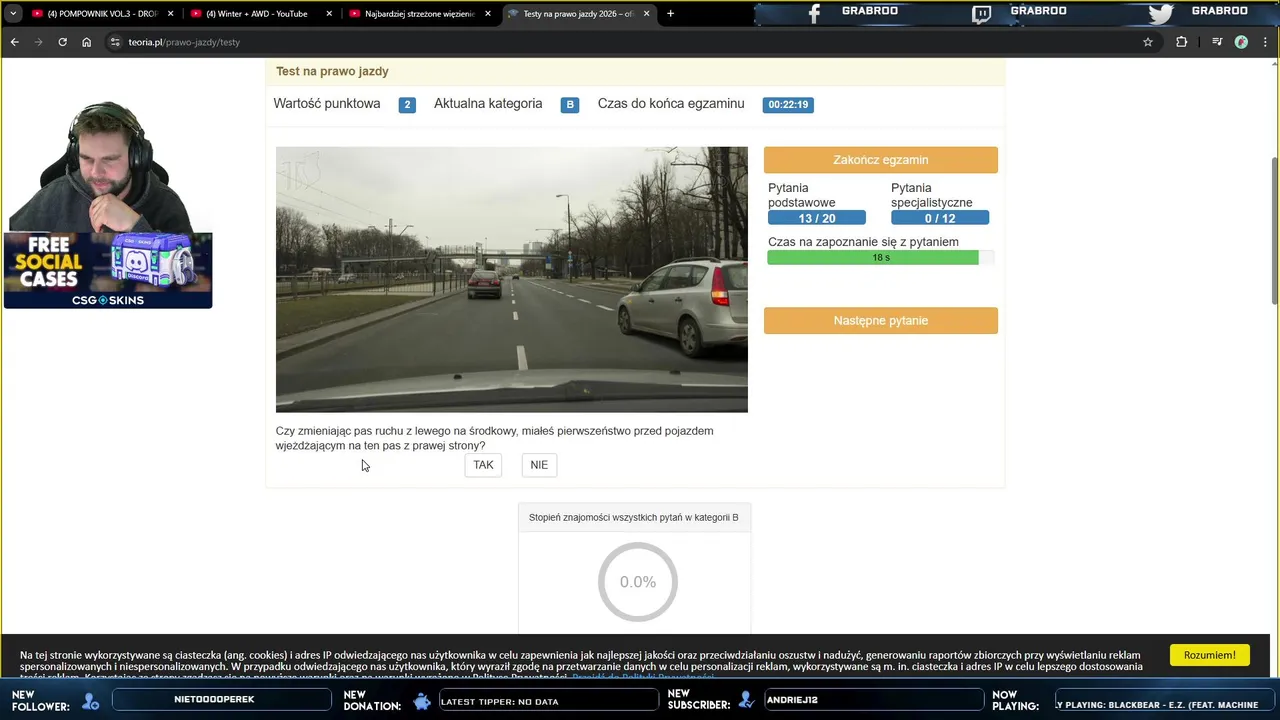Bookmark this page with the star icon
Image resolution: width=1280 pixels, height=720 pixels.
(x=1148, y=42)
